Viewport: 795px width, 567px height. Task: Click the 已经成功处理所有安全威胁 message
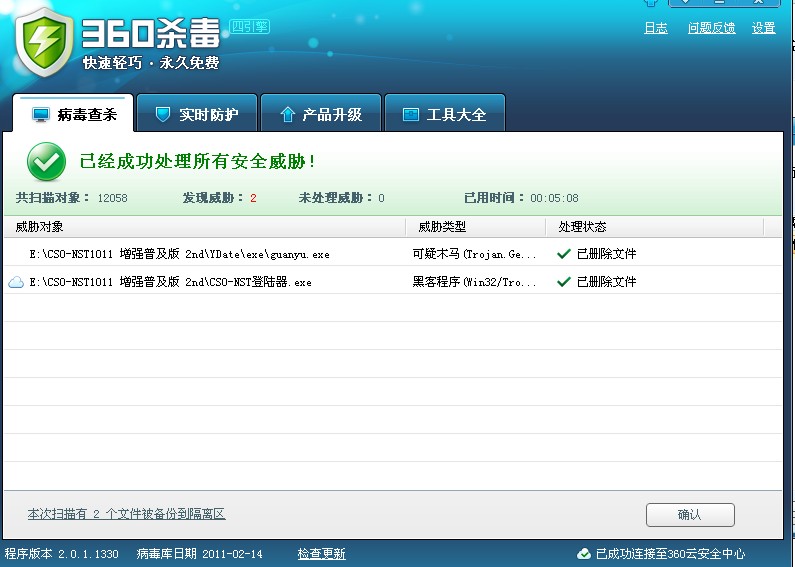tap(197, 162)
